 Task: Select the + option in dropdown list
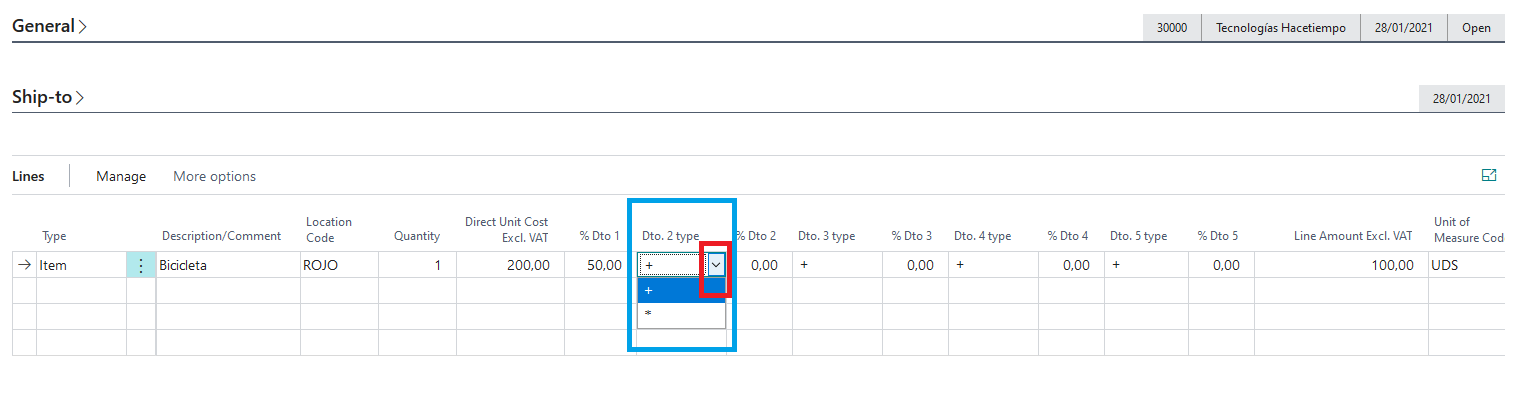[x=682, y=290]
